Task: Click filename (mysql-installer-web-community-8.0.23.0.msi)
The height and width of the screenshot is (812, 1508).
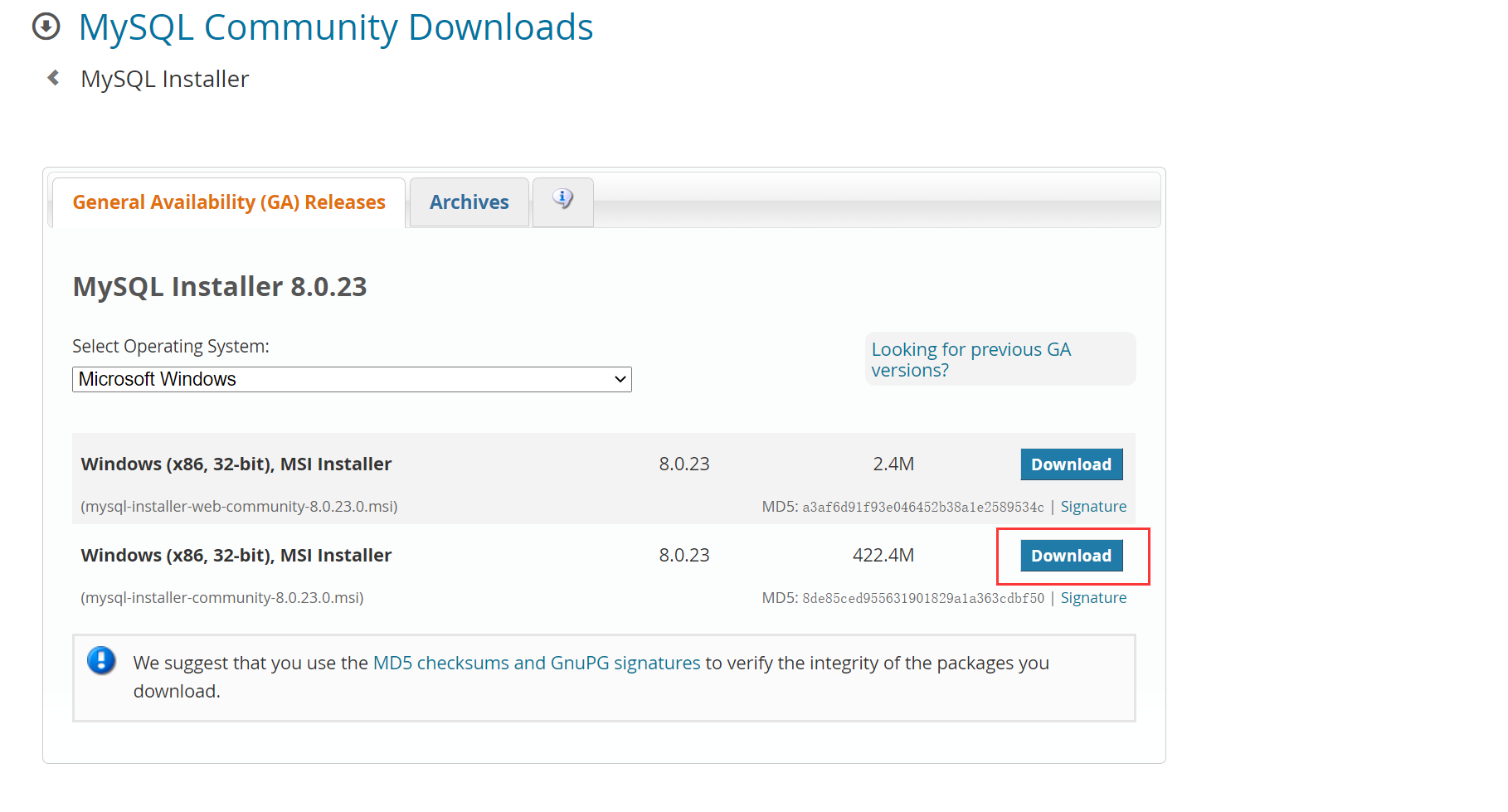Action: 239,507
